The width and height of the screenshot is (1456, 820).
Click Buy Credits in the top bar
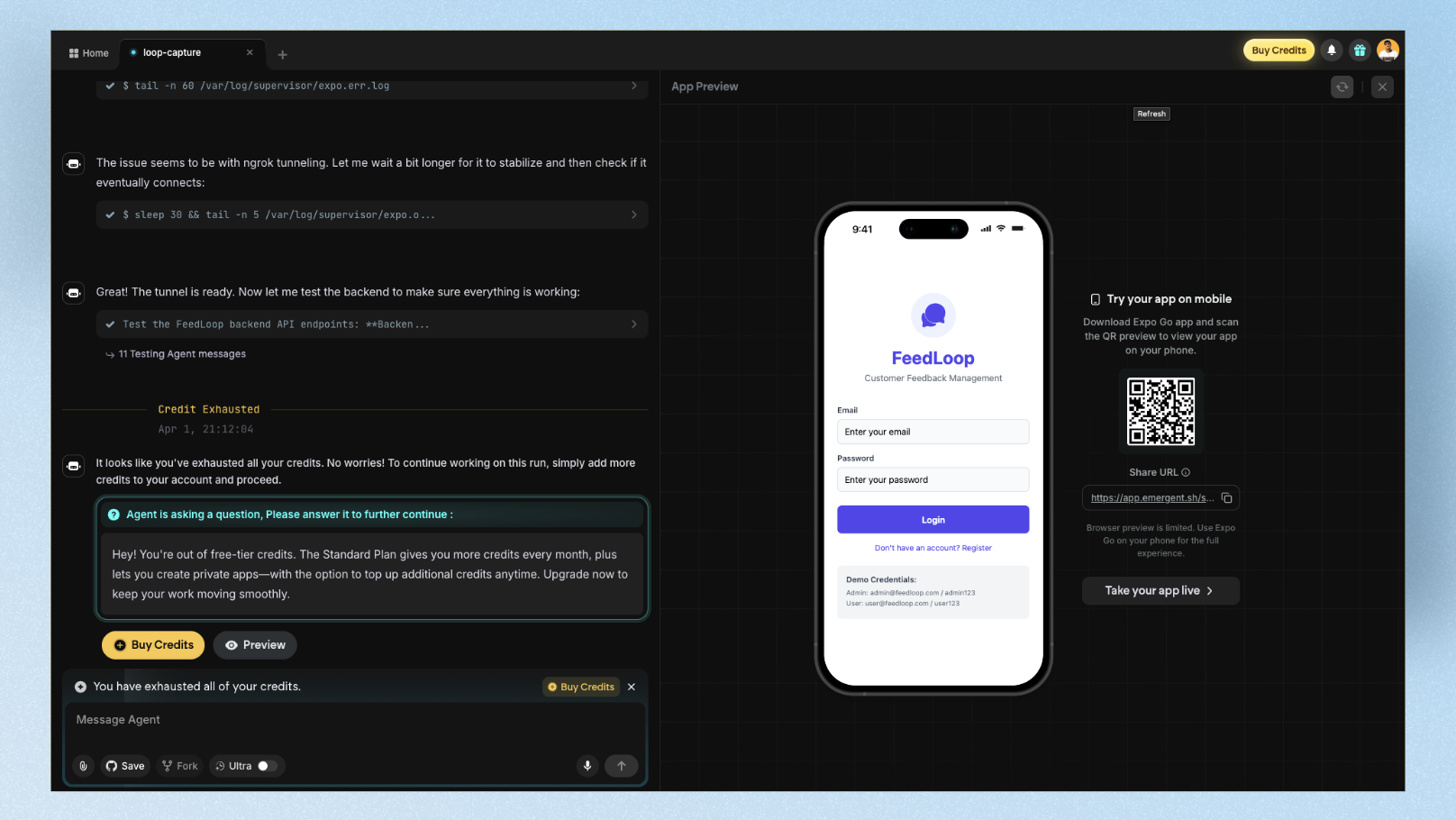tap(1278, 50)
